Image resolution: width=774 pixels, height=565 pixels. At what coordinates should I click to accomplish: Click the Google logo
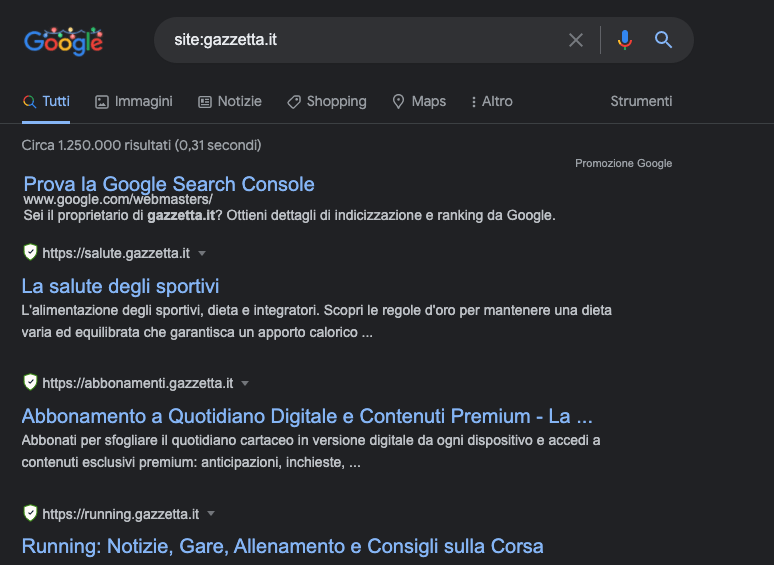pyautogui.click(x=64, y=41)
